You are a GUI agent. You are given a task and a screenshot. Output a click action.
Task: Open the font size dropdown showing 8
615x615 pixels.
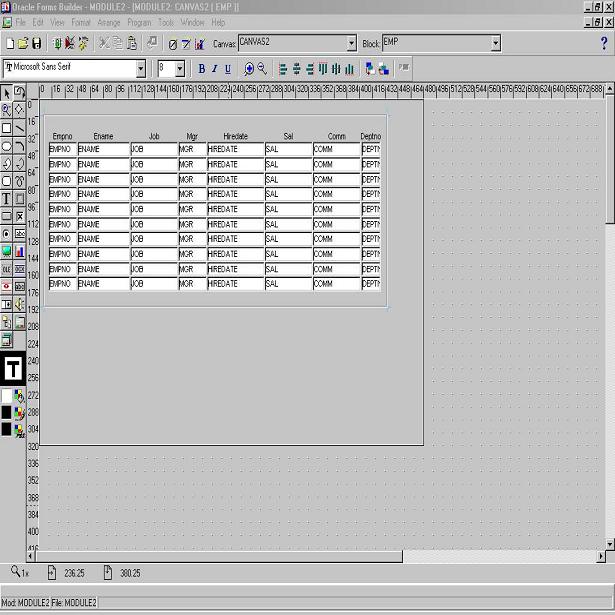tap(180, 69)
